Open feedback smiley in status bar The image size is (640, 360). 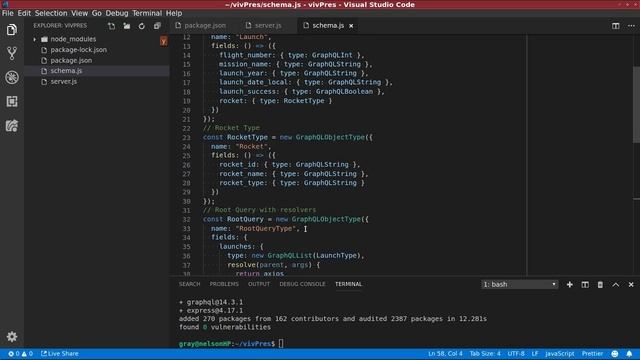615,353
